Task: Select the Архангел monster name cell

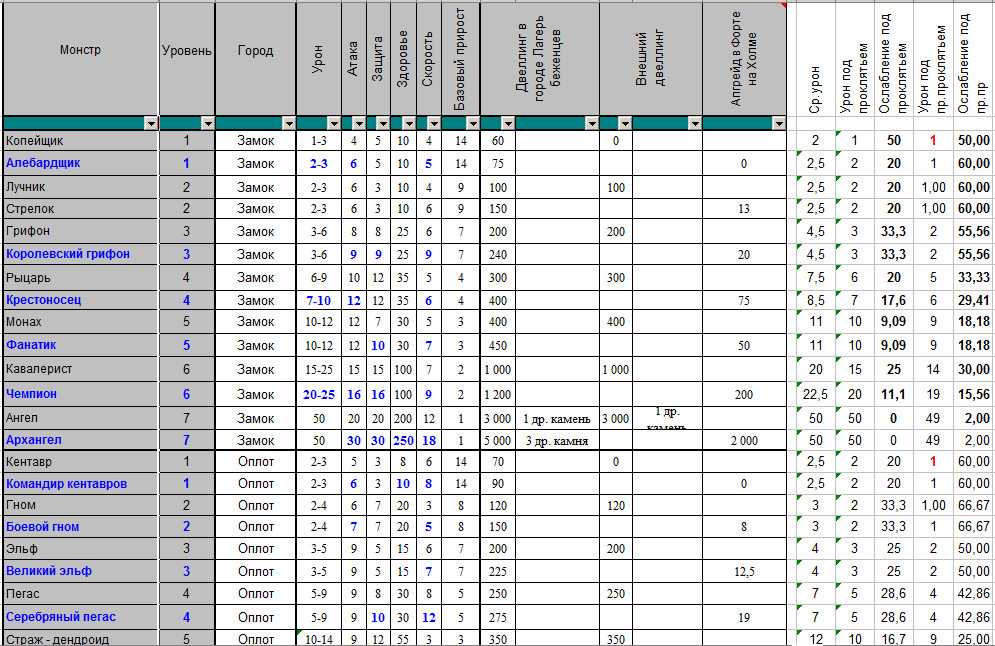Action: [80, 440]
